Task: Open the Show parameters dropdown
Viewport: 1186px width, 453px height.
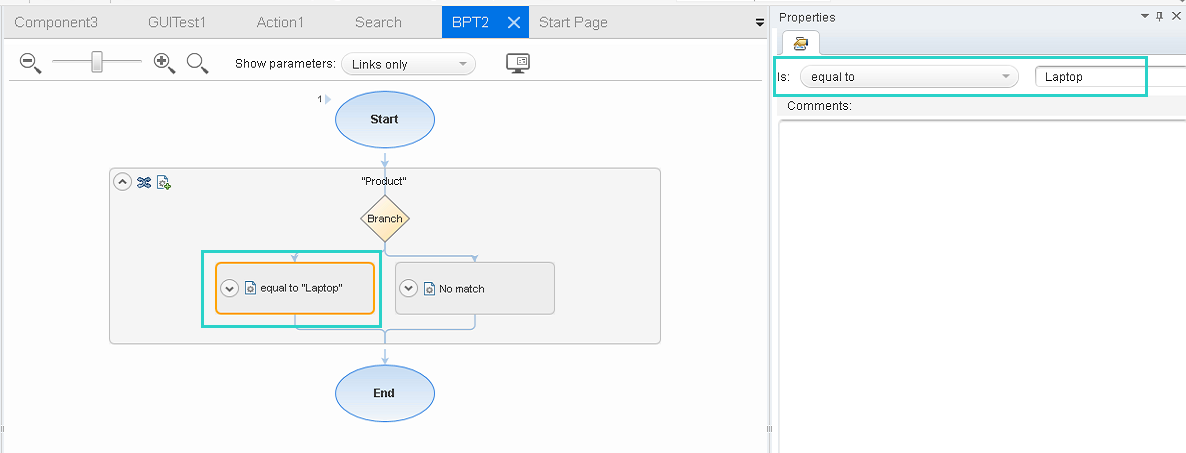Action: [408, 64]
